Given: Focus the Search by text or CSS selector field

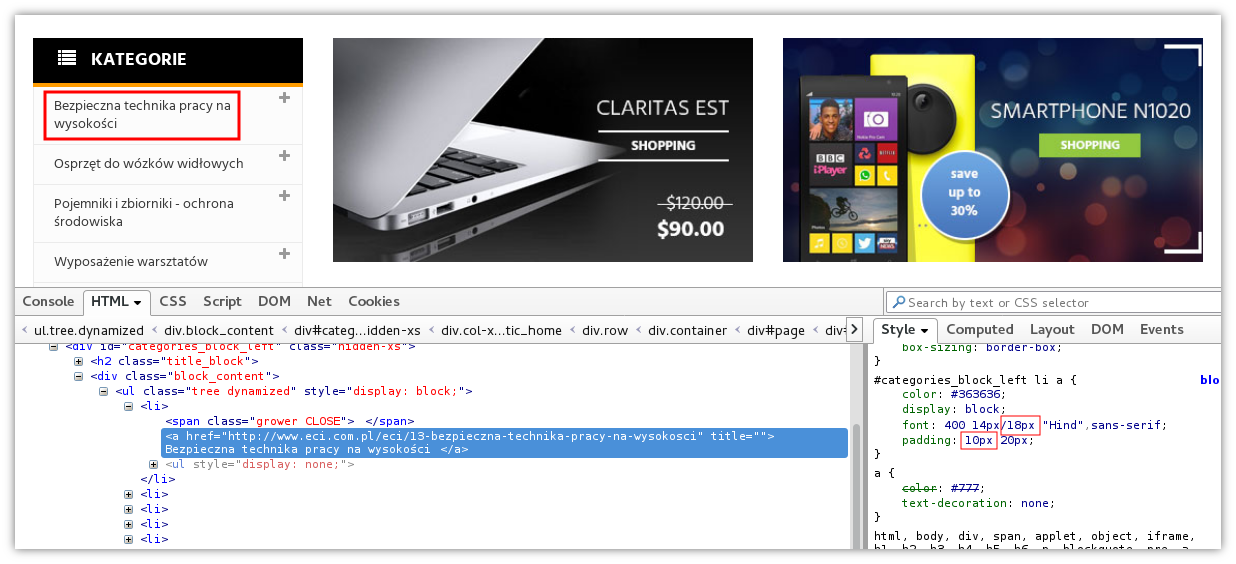Looking at the screenshot, I should click(1054, 302).
